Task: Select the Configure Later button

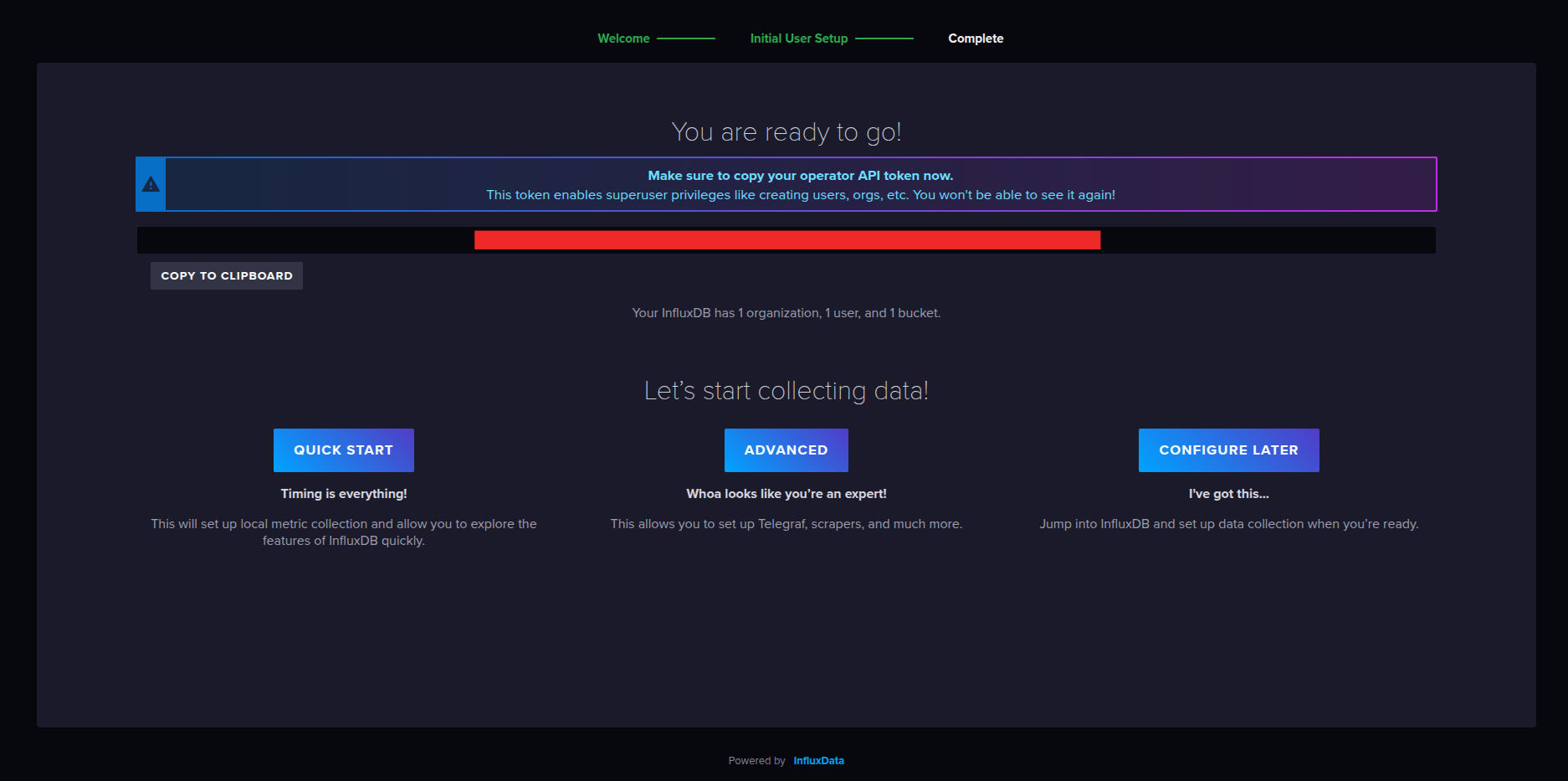Action: click(x=1228, y=450)
